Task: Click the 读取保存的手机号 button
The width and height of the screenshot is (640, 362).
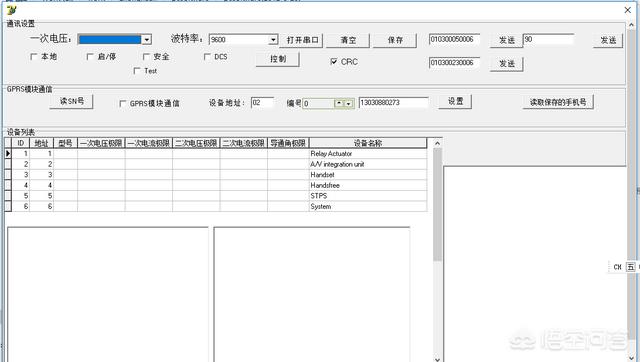Action: 558,102
